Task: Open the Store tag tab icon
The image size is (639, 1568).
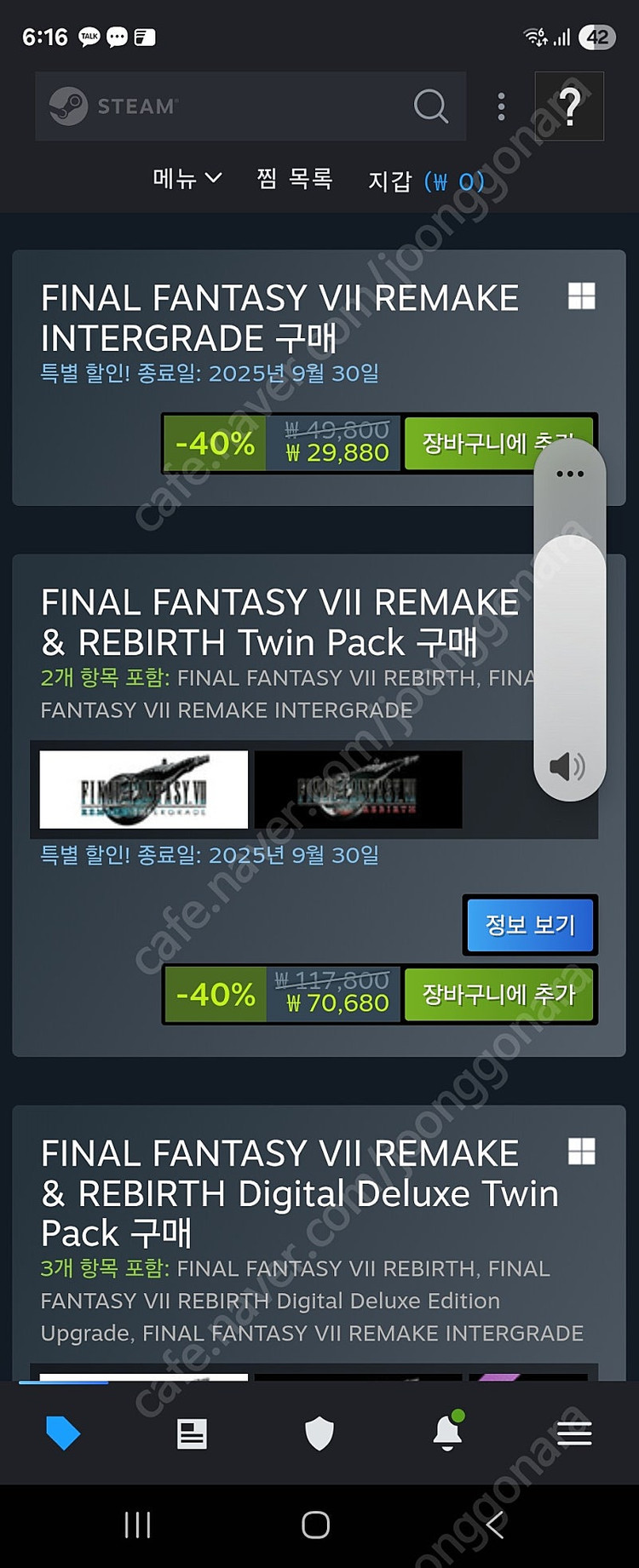Action: (63, 1433)
